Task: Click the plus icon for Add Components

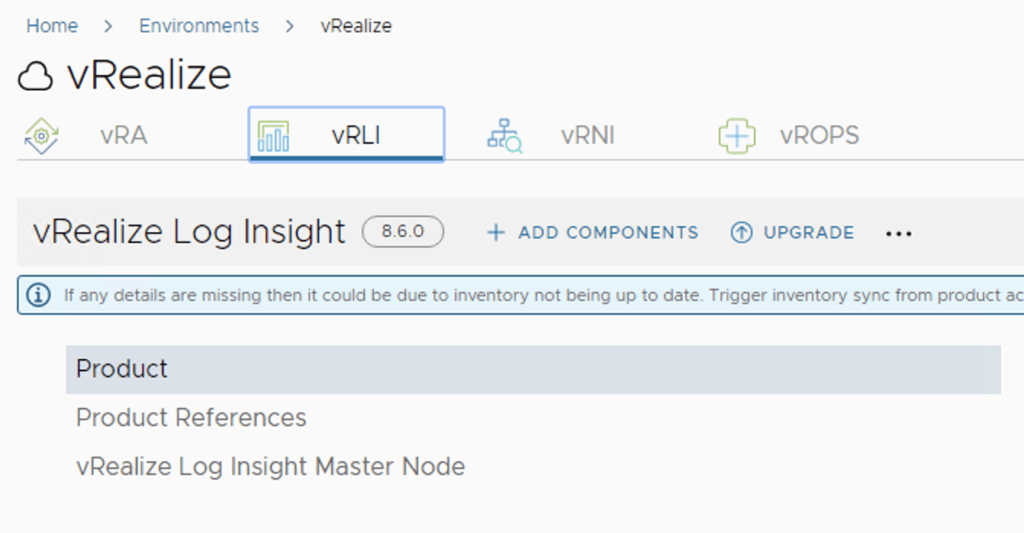Action: click(495, 233)
